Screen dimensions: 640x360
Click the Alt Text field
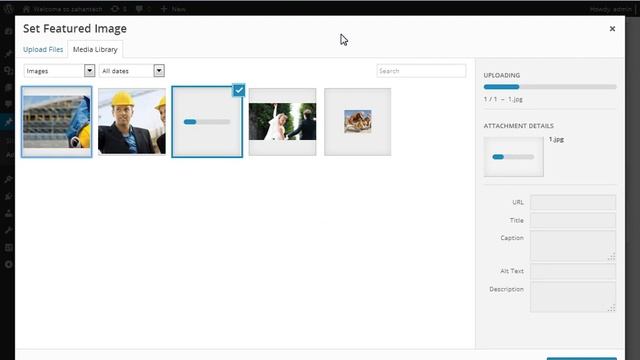tap(573, 271)
